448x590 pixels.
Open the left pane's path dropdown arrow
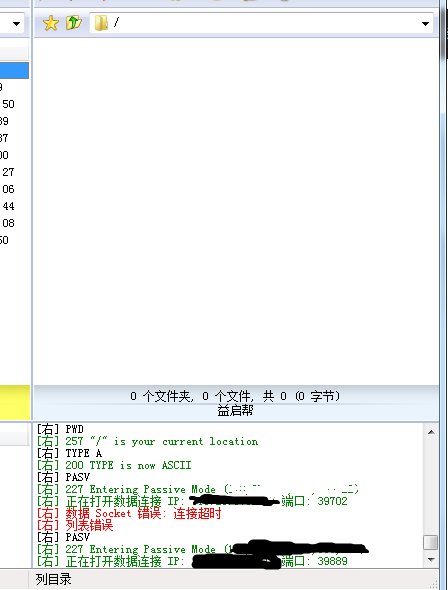point(16,24)
